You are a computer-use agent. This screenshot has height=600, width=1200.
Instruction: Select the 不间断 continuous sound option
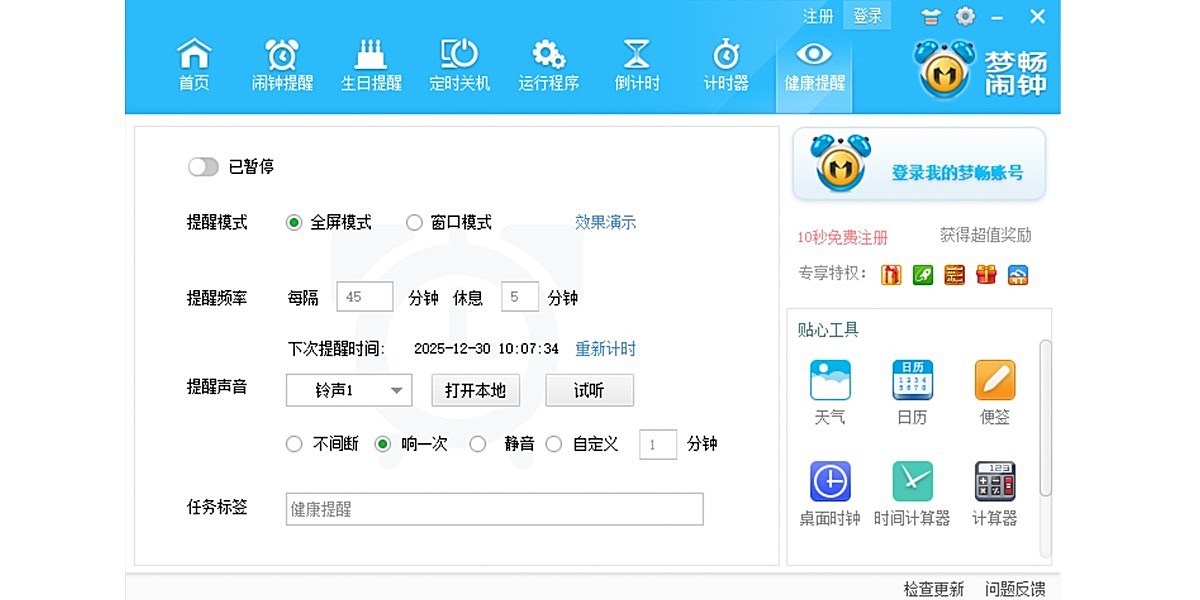294,444
